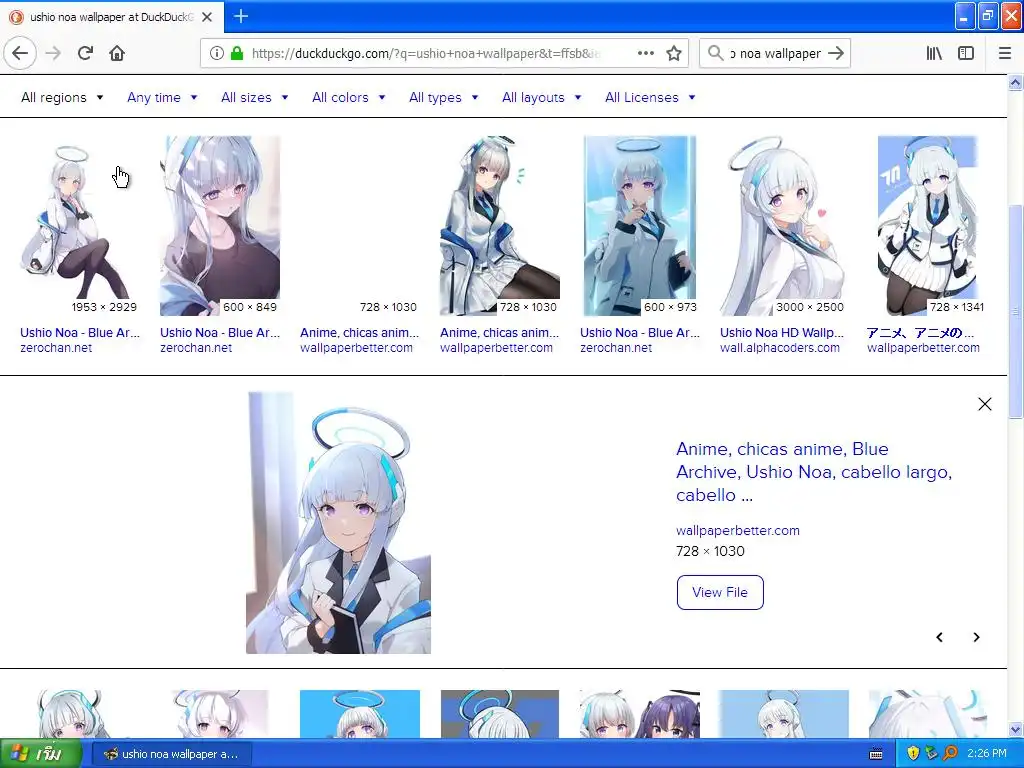This screenshot has height=768, width=1024.
Task: Open the Any time filter
Action: [162, 97]
